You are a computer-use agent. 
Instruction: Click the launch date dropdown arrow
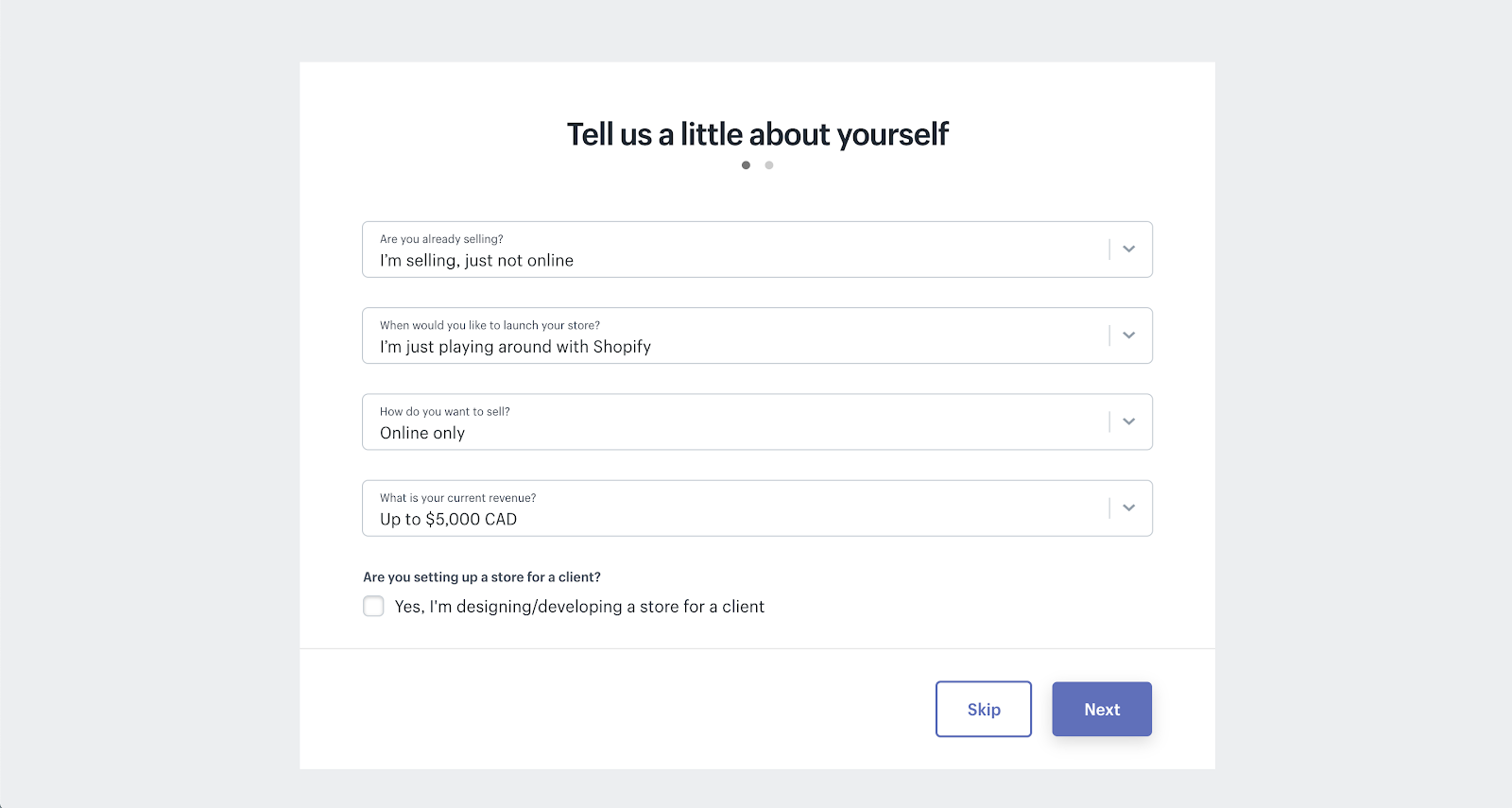pyautogui.click(x=1128, y=335)
